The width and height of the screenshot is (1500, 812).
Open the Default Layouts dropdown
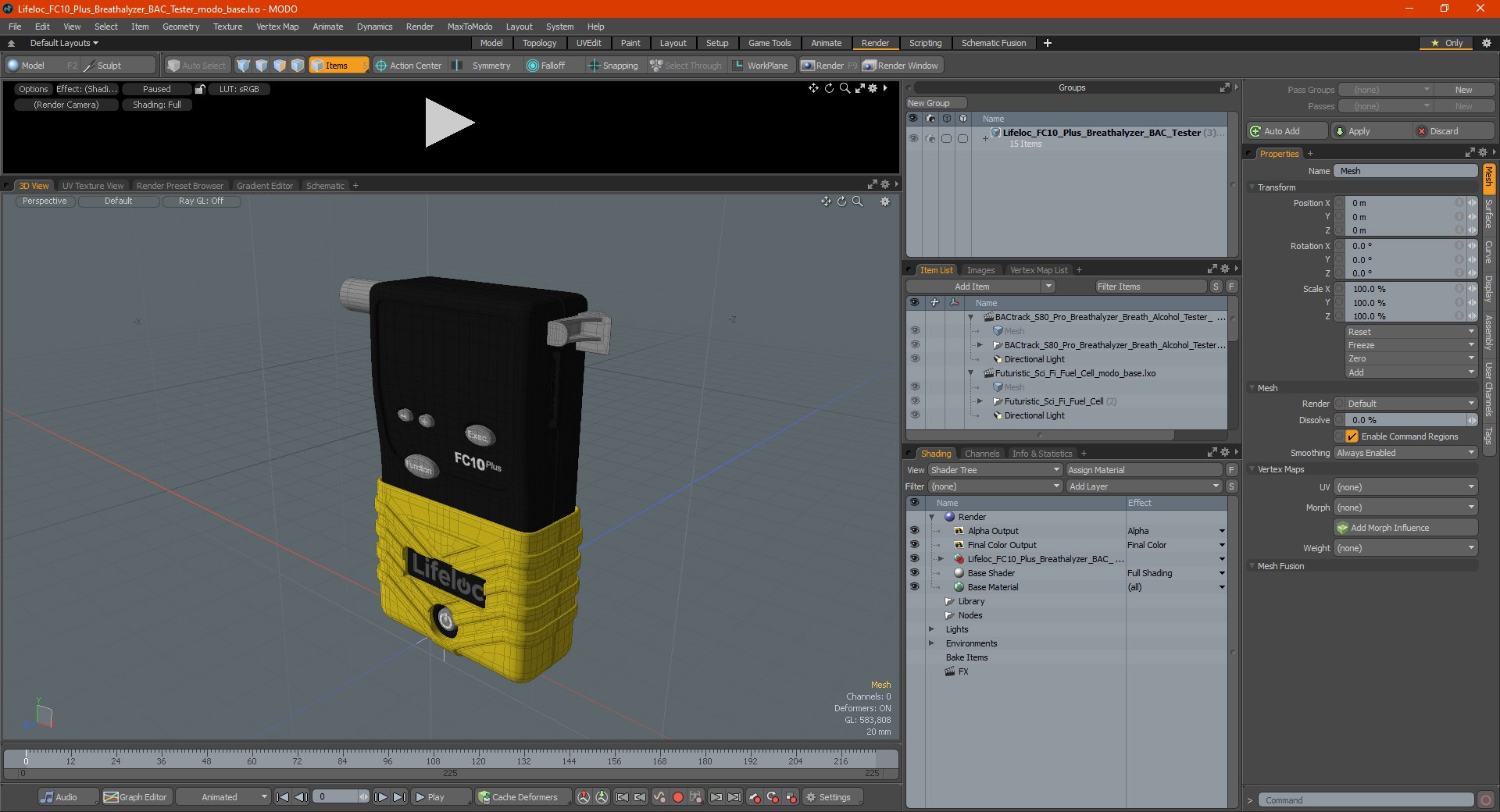click(x=65, y=43)
